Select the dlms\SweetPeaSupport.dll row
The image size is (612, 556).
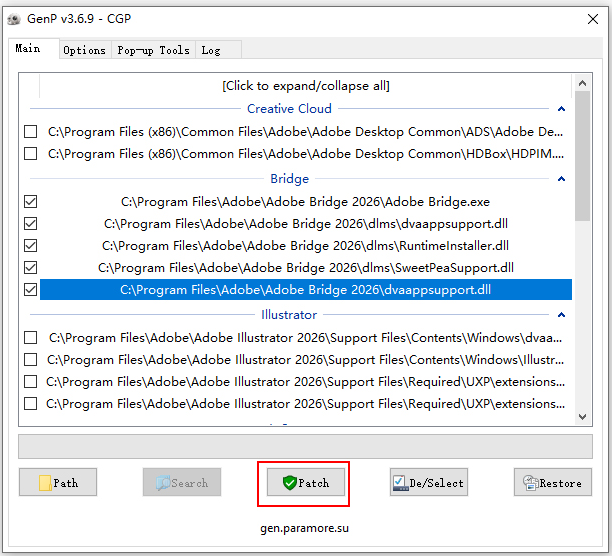(306, 268)
